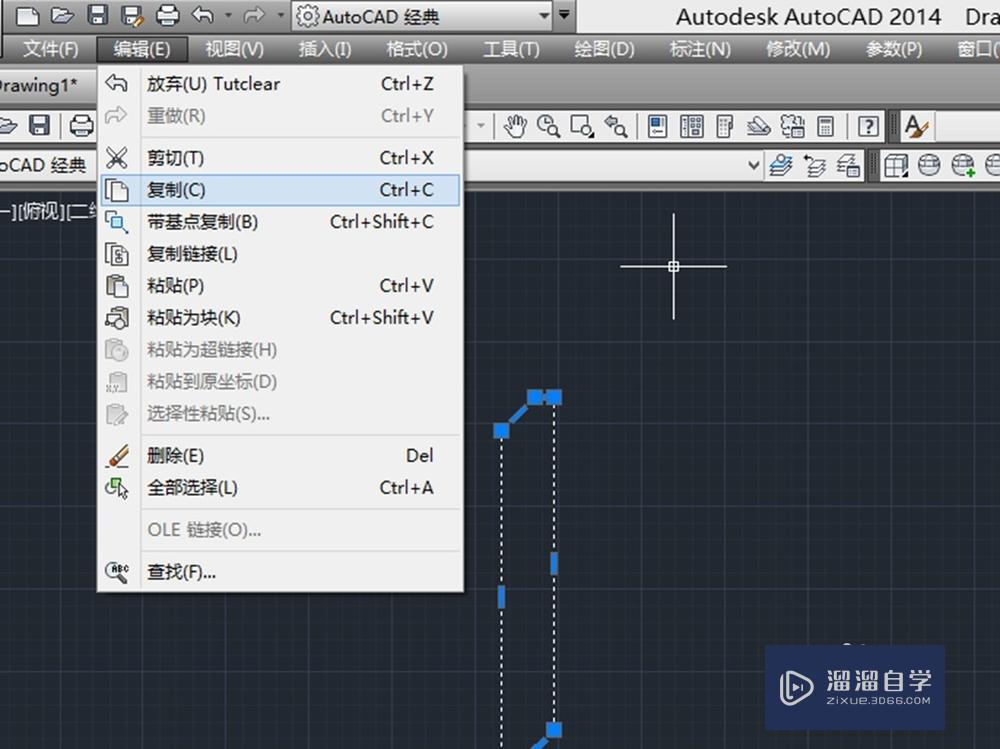Click the Save As icon with pencil
1000x749 pixels.
click(x=132, y=15)
